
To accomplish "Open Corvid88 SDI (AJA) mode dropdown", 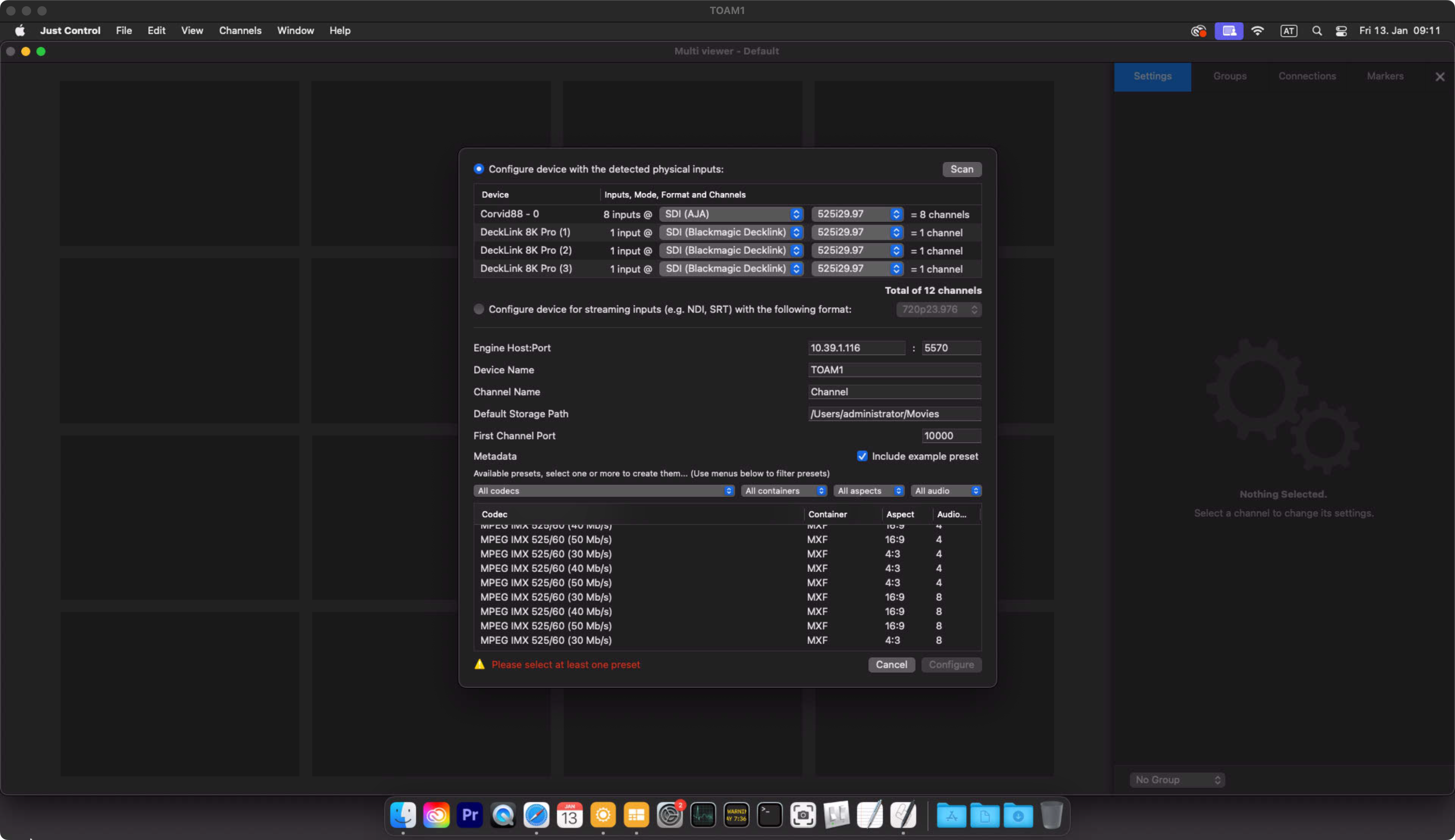I will click(731, 214).
